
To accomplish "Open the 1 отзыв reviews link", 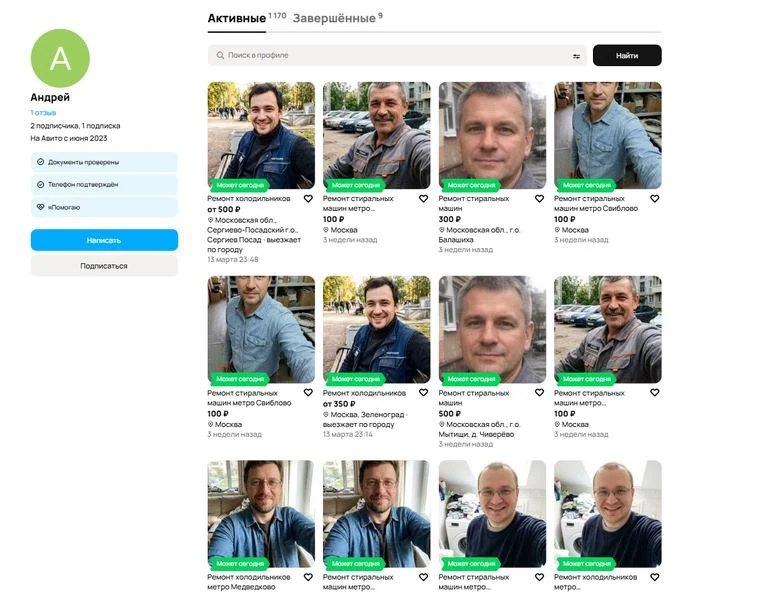I will tap(43, 112).
